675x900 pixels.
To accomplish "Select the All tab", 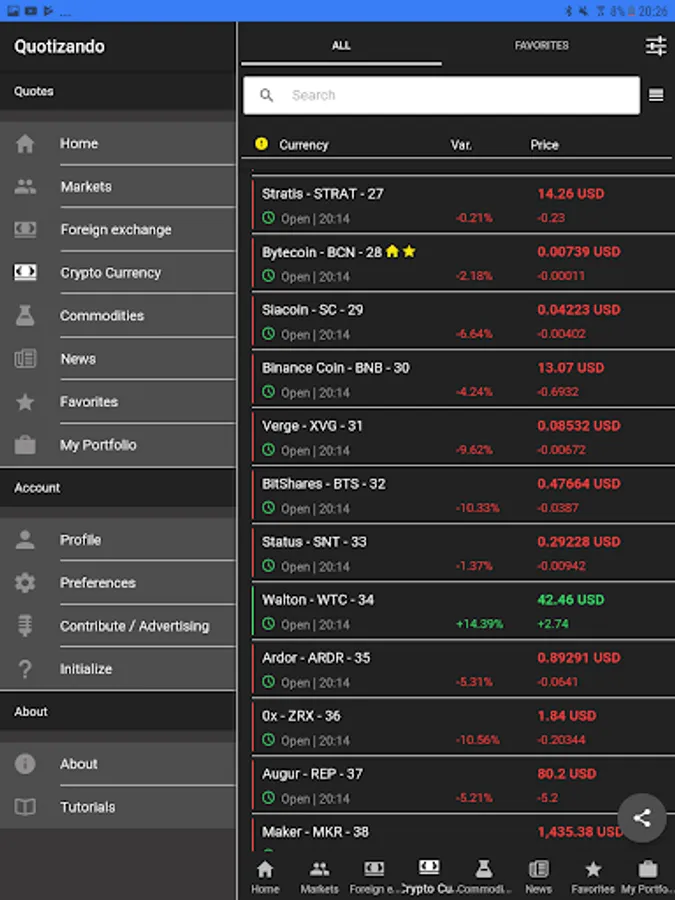I will click(x=341, y=46).
